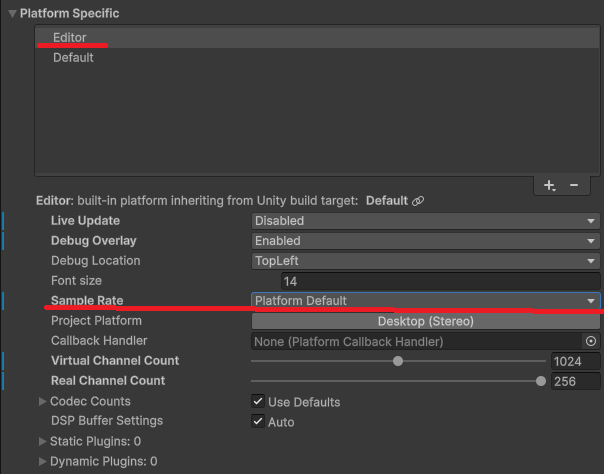Expand Static Plugins foldout
Screen dimensions: 604x474
(x=42, y=441)
